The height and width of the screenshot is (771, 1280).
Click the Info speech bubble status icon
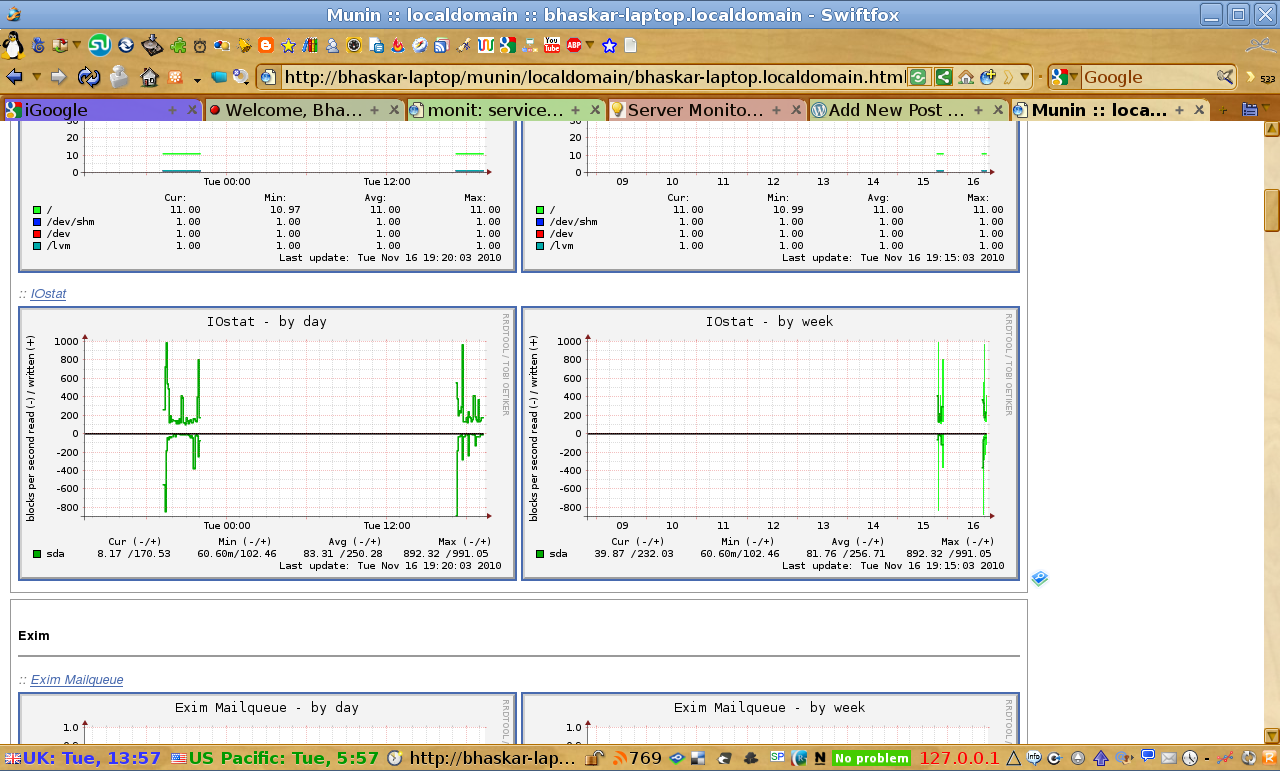point(1034,758)
